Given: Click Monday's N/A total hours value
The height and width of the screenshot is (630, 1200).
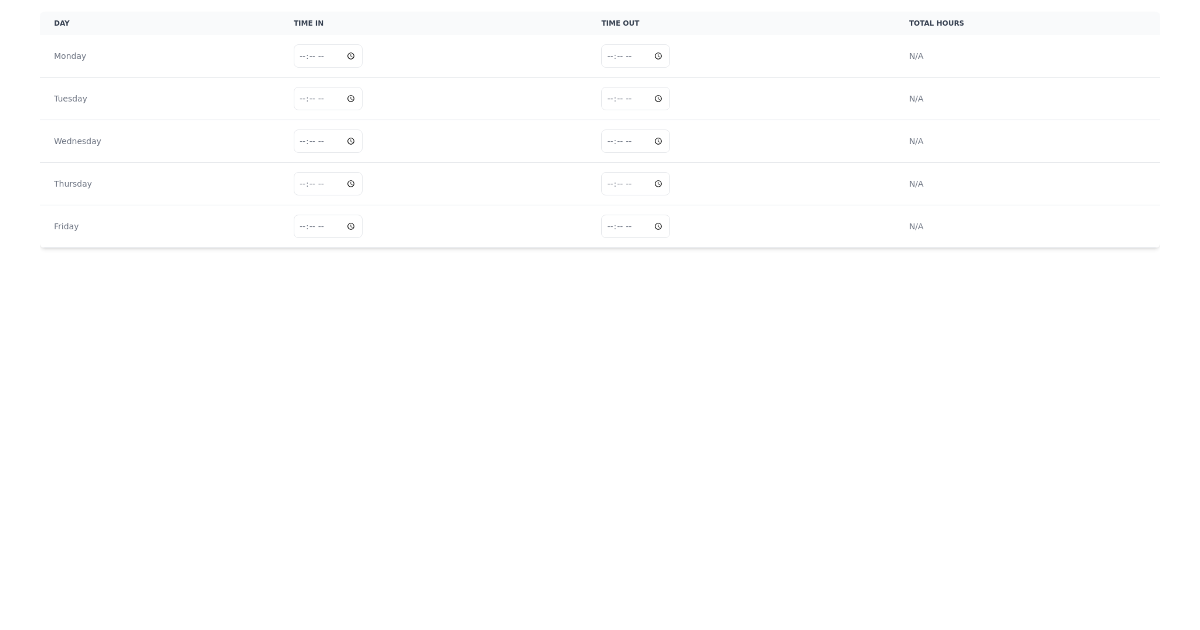Looking at the screenshot, I should click(x=916, y=56).
